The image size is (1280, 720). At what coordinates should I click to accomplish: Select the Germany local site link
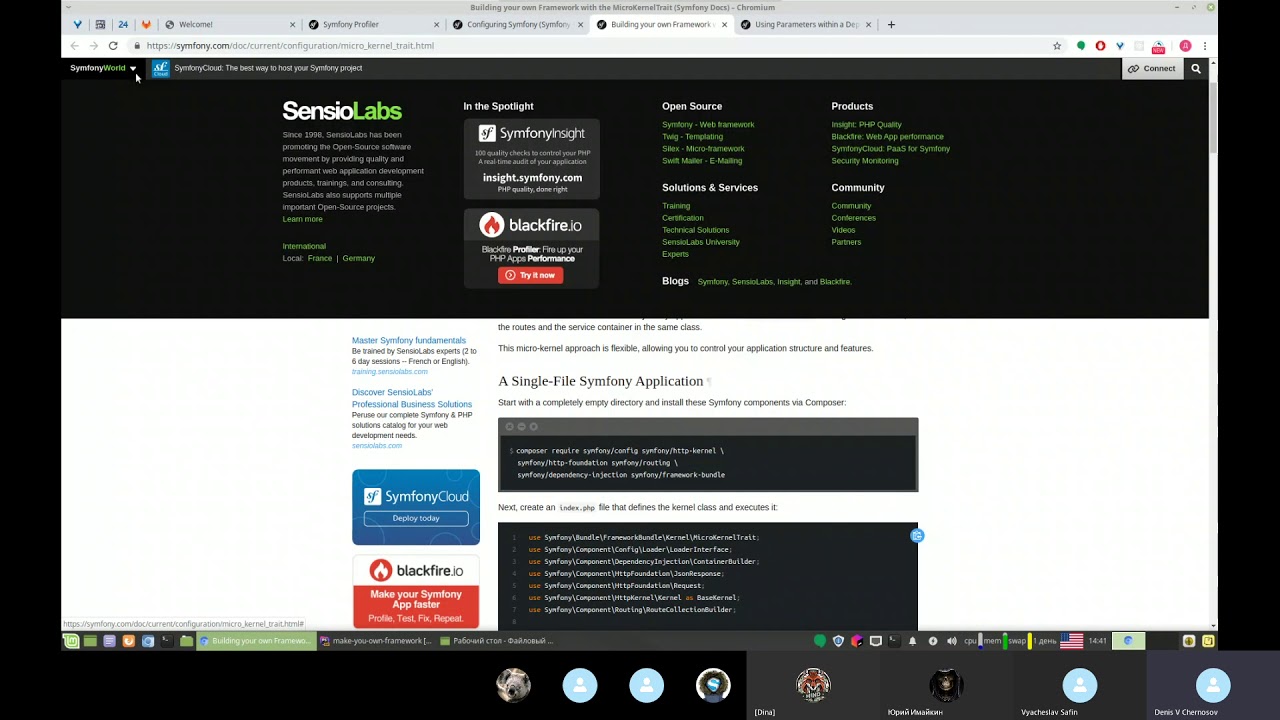point(358,258)
